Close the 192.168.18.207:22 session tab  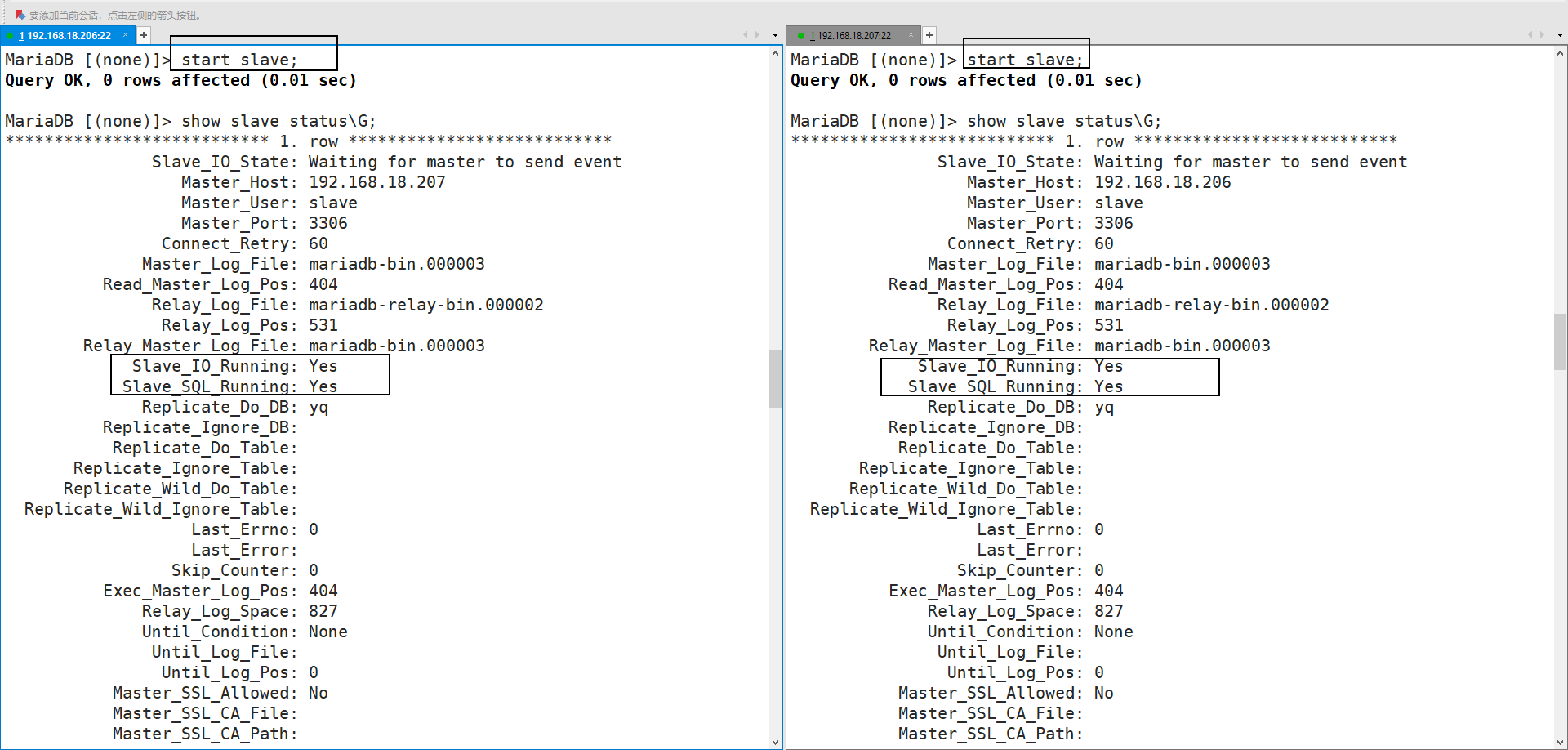click(911, 35)
